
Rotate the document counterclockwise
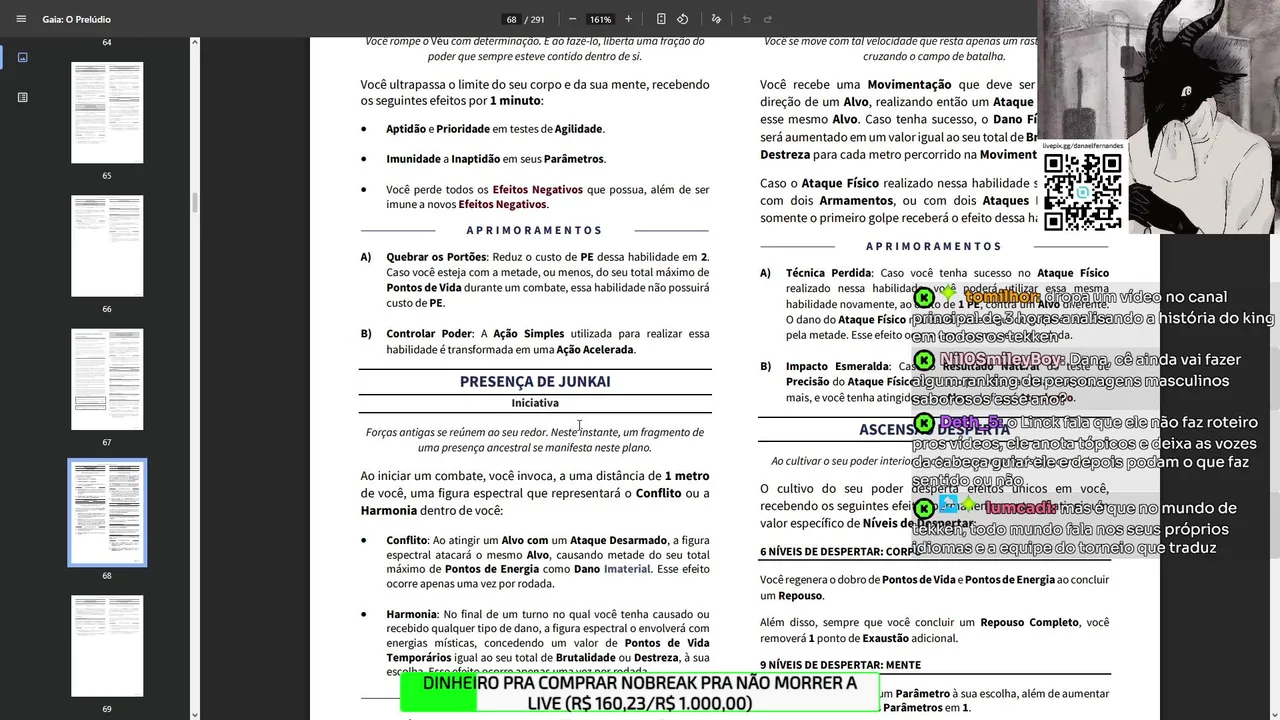pyautogui.click(x=682, y=19)
